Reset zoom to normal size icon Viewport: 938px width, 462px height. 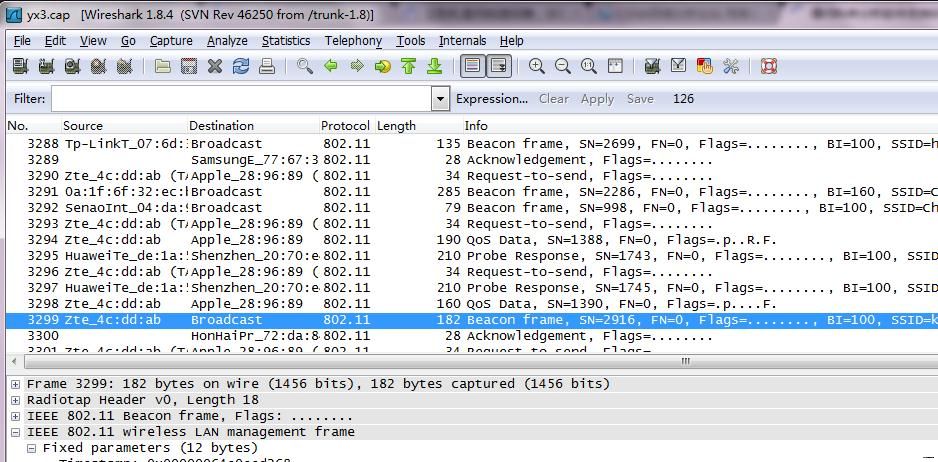point(589,66)
